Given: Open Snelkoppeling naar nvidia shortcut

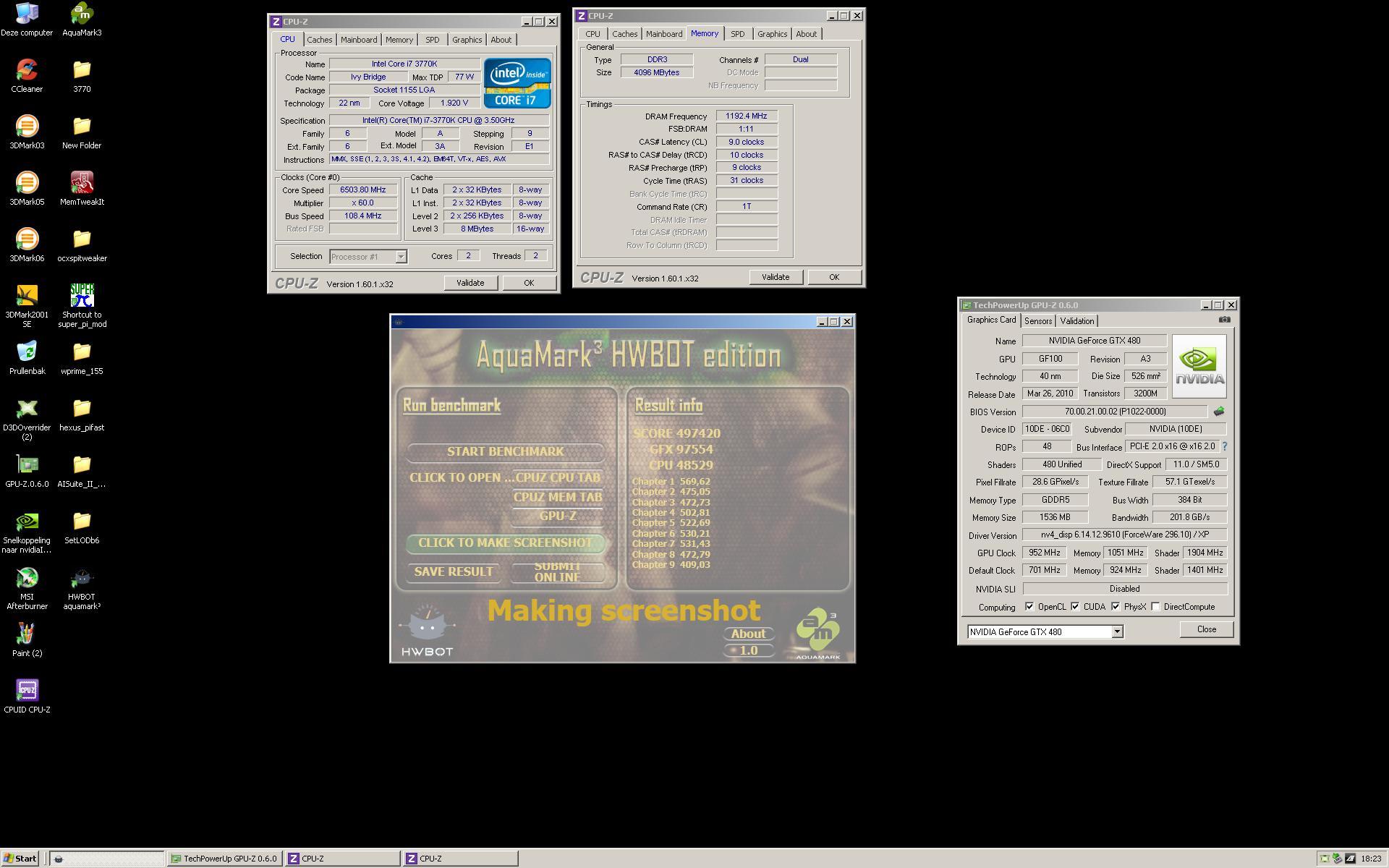Looking at the screenshot, I should coord(27,531).
